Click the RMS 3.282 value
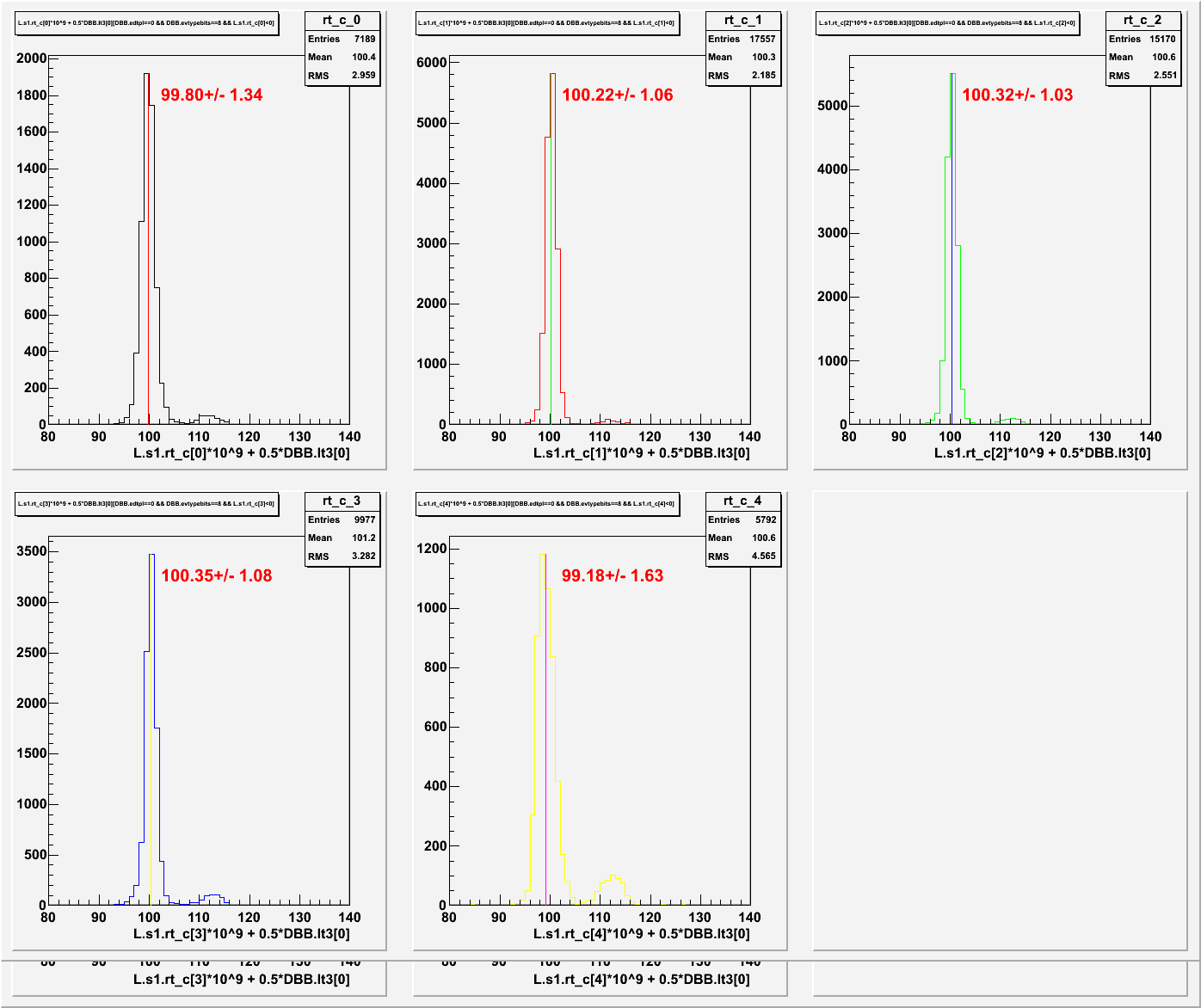 click(x=364, y=556)
